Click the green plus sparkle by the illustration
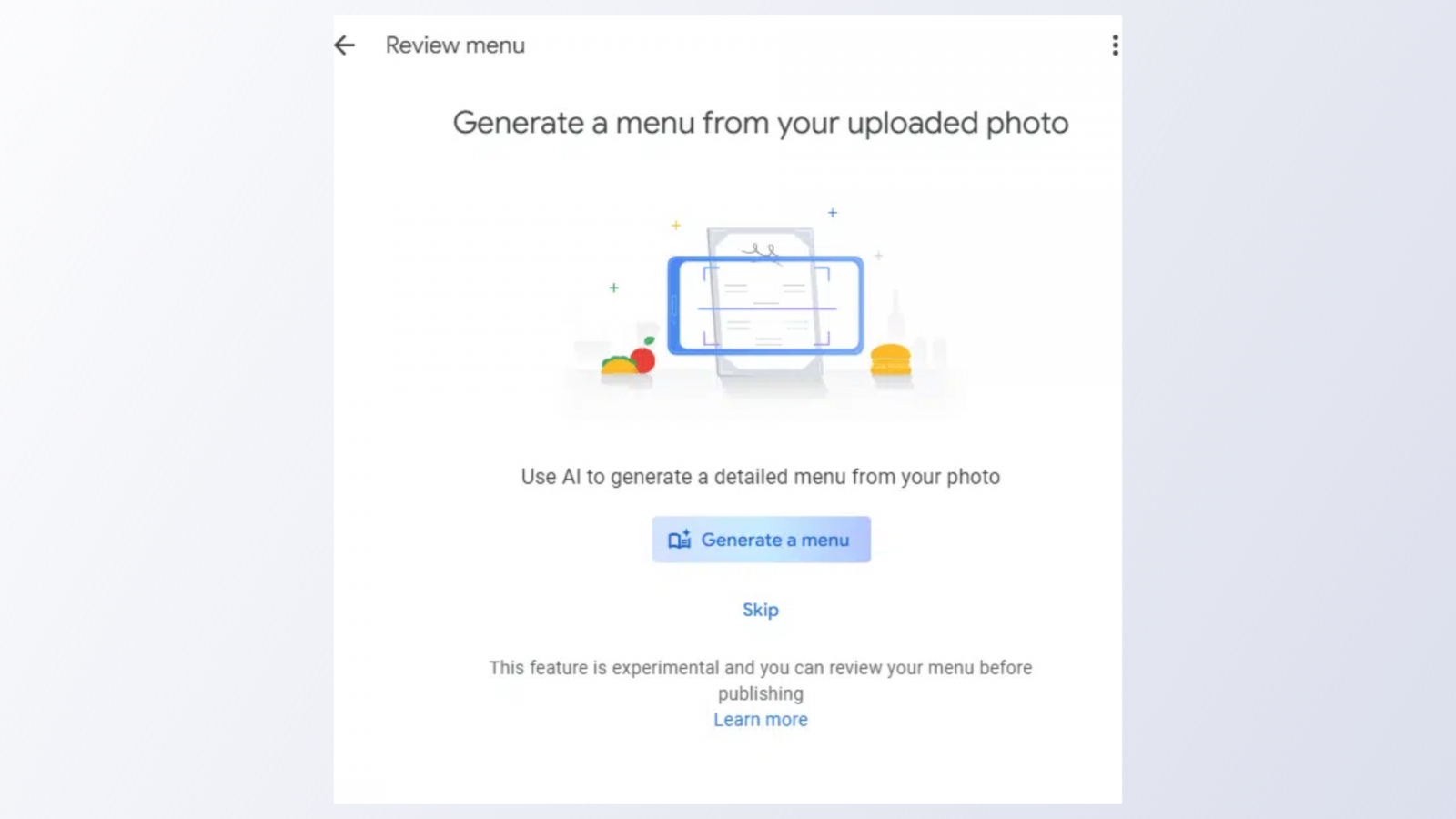Screen dimensions: 1456x819 click(614, 288)
